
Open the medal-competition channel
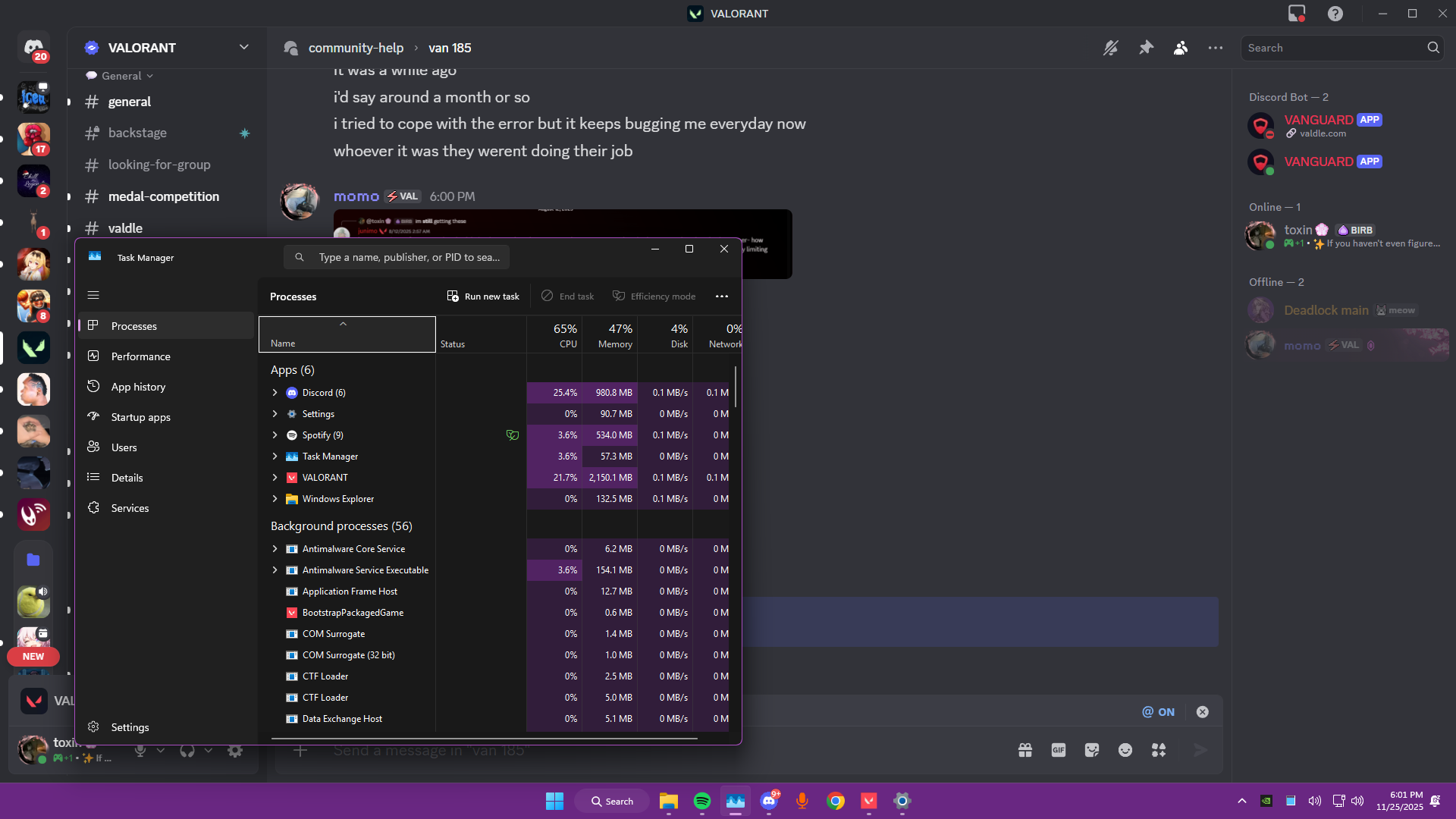coord(163,196)
